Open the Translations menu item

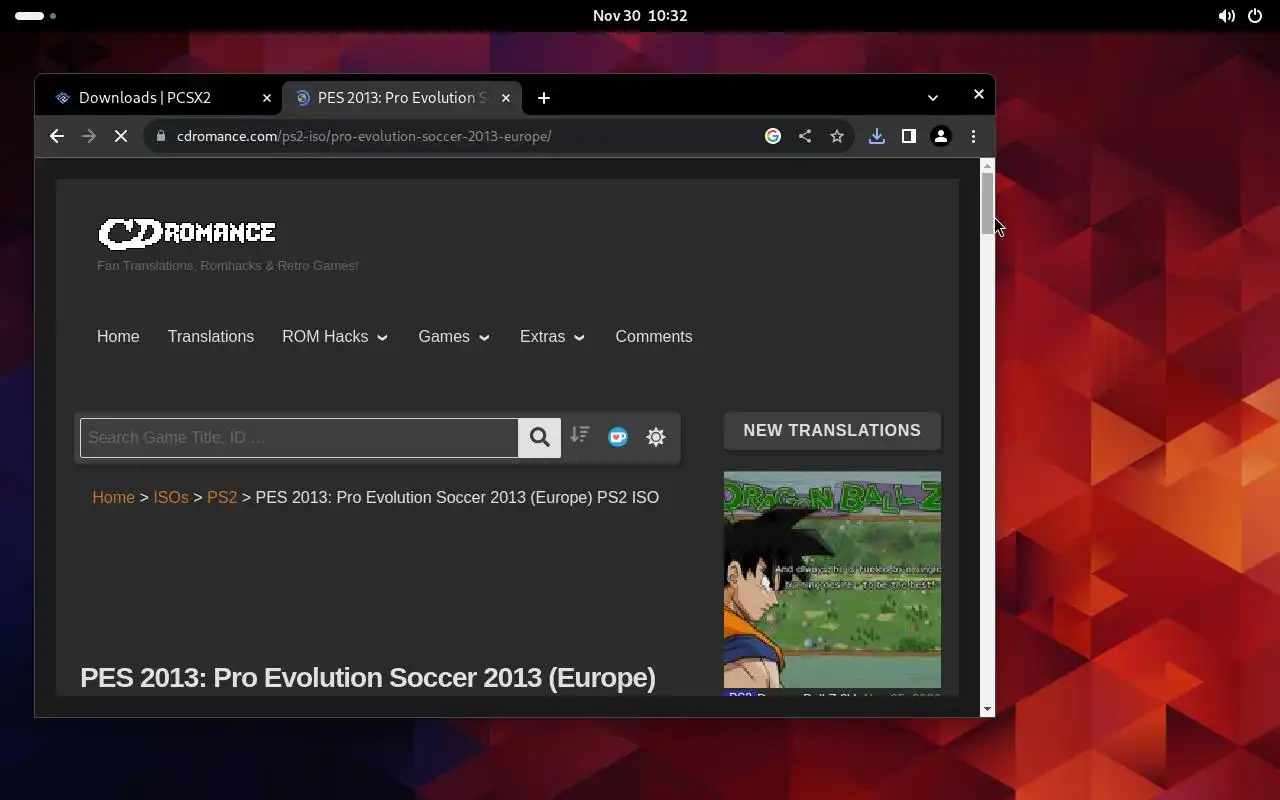(211, 336)
